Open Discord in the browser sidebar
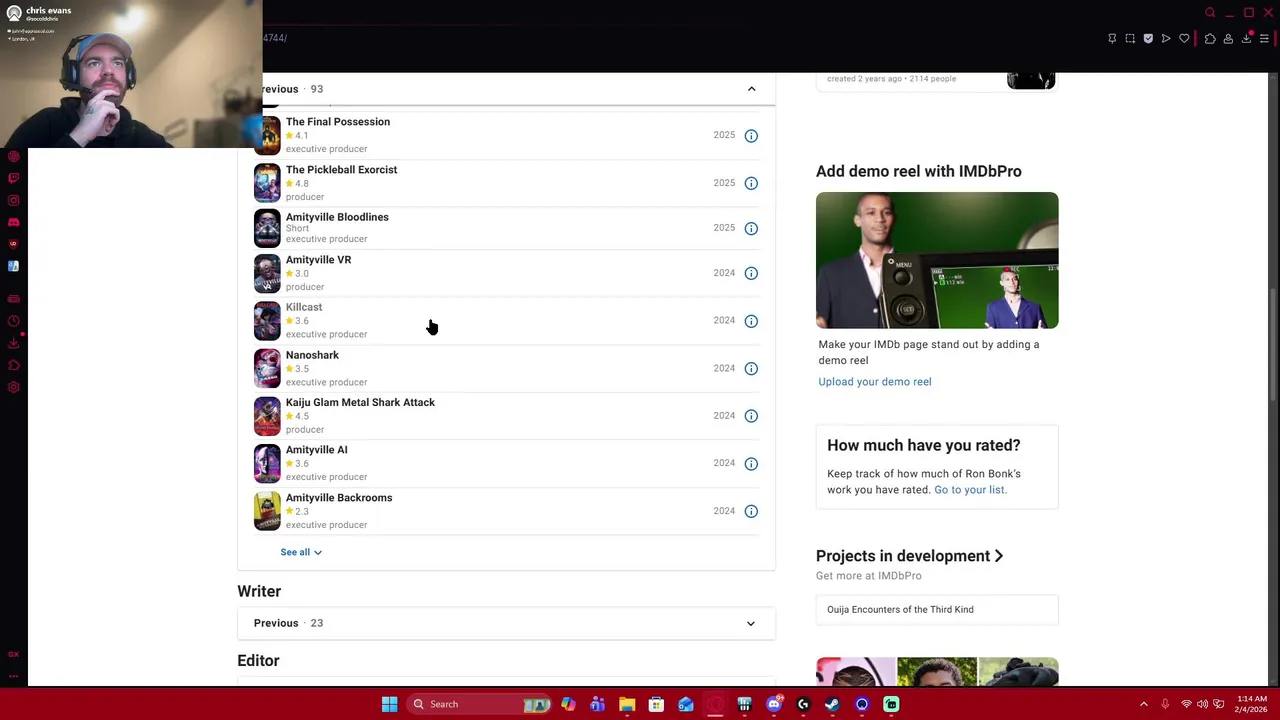Viewport: 1280px width, 720px height. point(13,222)
